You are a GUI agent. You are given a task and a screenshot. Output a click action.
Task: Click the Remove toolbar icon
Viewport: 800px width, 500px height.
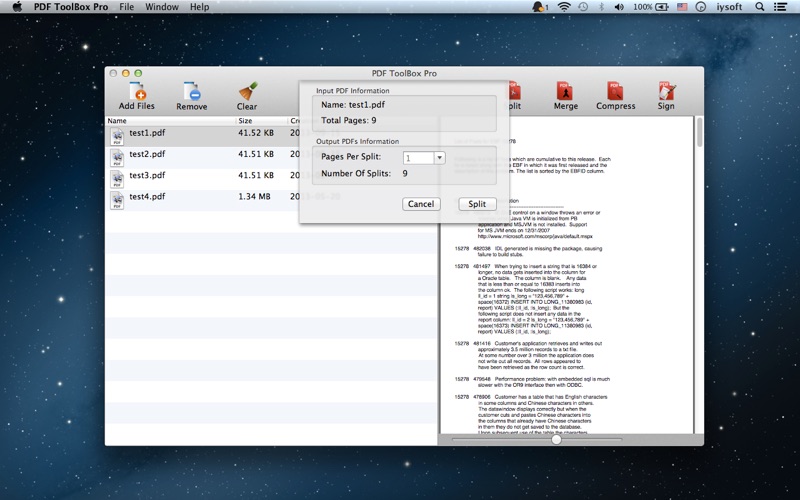[x=192, y=91]
